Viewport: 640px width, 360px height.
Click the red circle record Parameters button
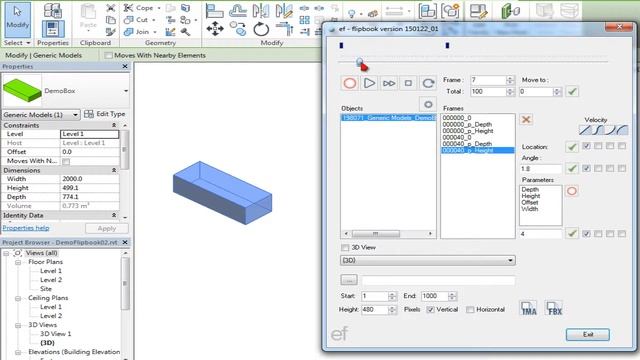click(x=572, y=191)
